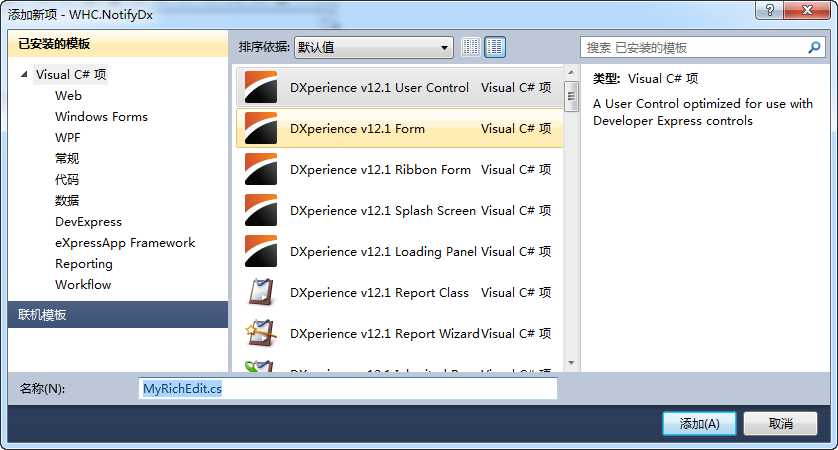Select the DevExpress category

tap(89, 222)
